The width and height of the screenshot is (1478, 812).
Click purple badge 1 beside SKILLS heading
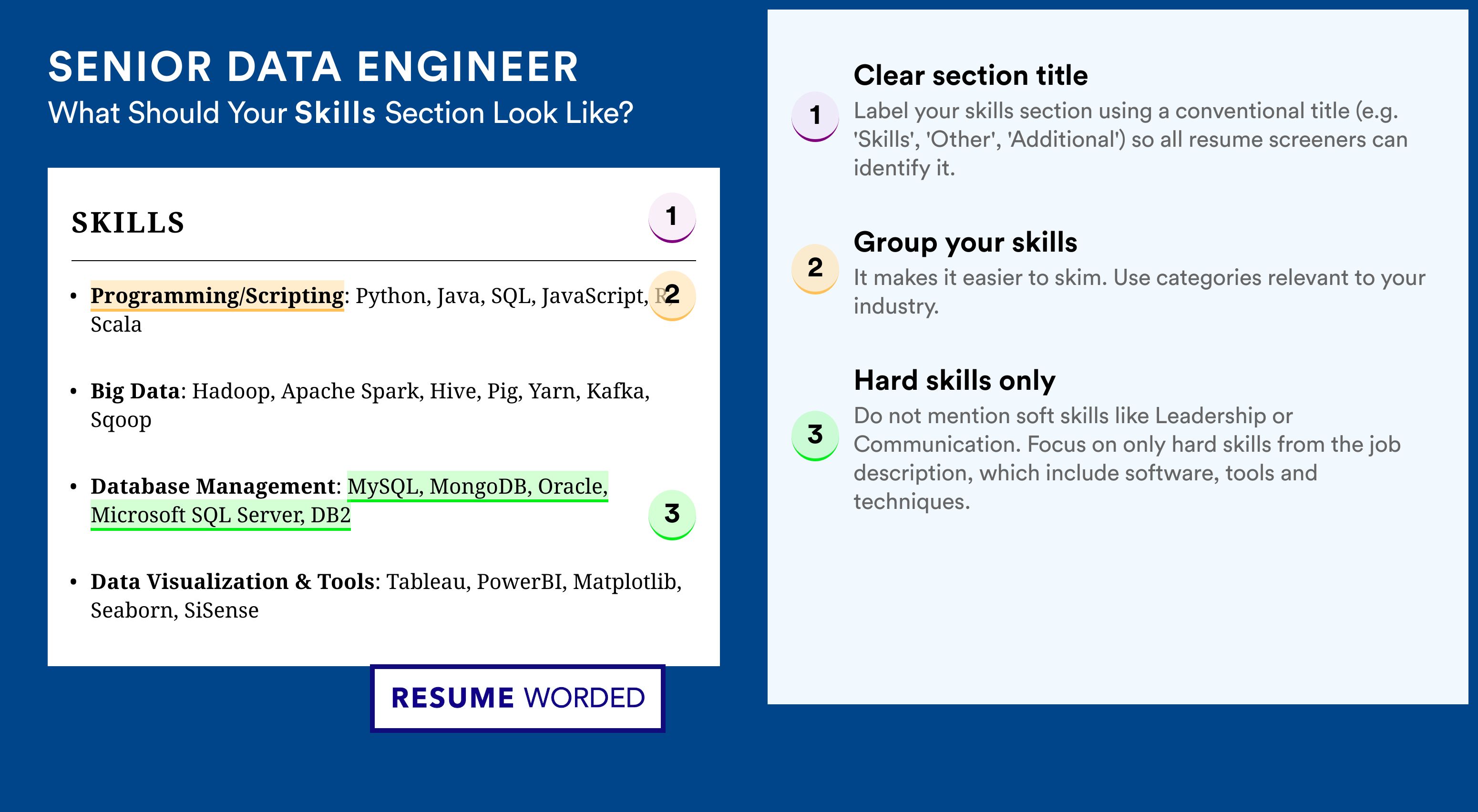(x=672, y=217)
